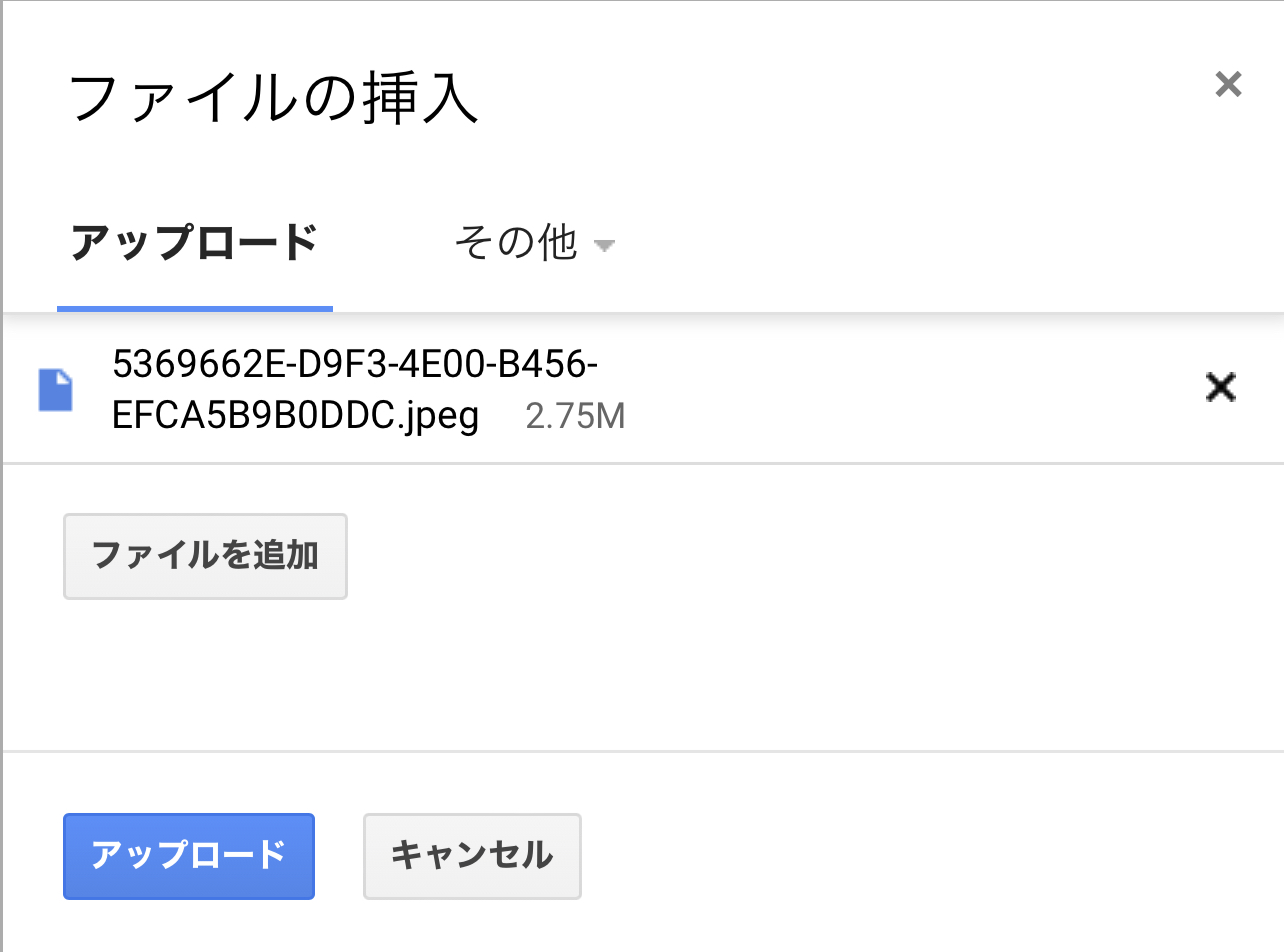
Task: Cancel with the キャンセル button
Action: click(472, 856)
